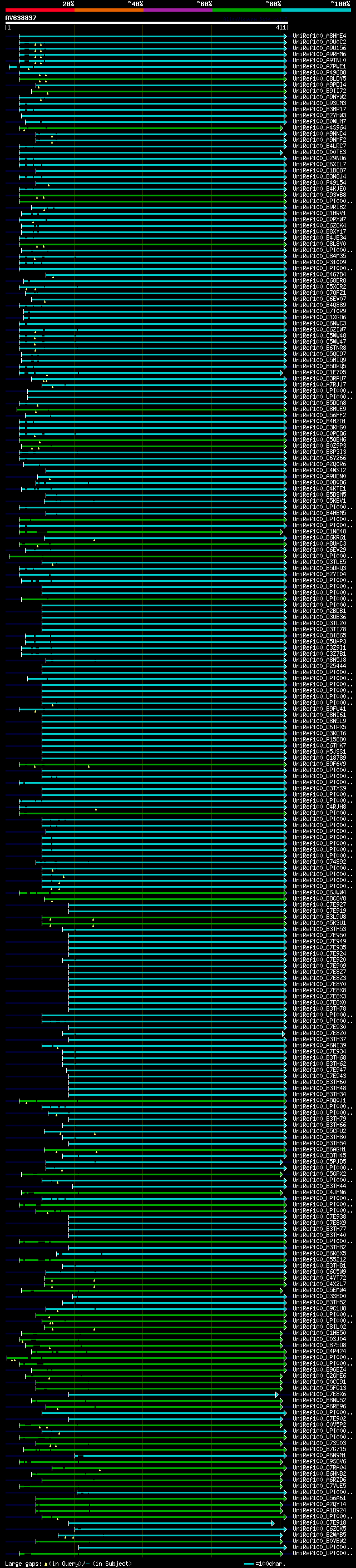Select the label UniRef100_C7E8Z7
Viewport: 356px width, 1568px height.
point(319,972)
